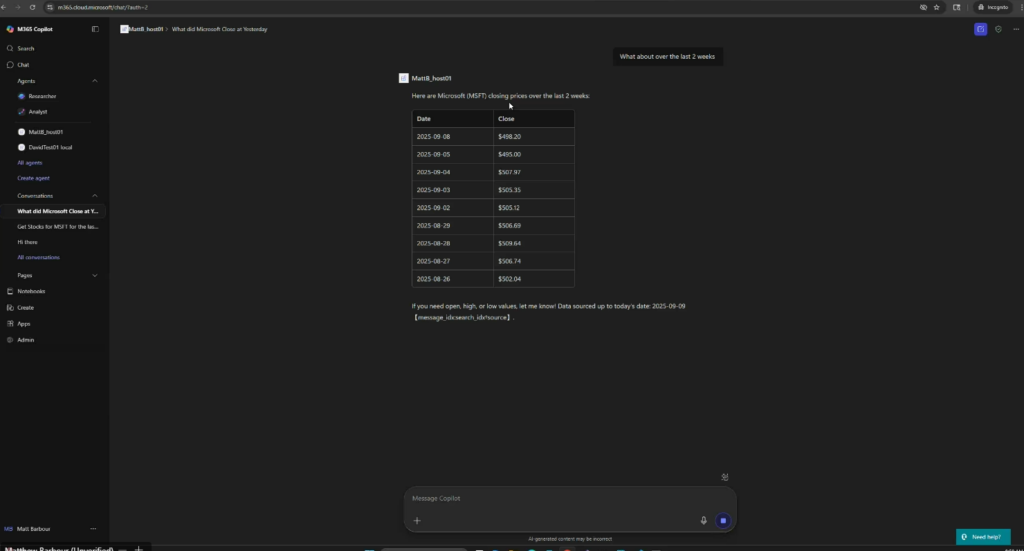This screenshot has height=551, width=1024.
Task: Select the DavidTest01 local agent
Action: click(50, 148)
